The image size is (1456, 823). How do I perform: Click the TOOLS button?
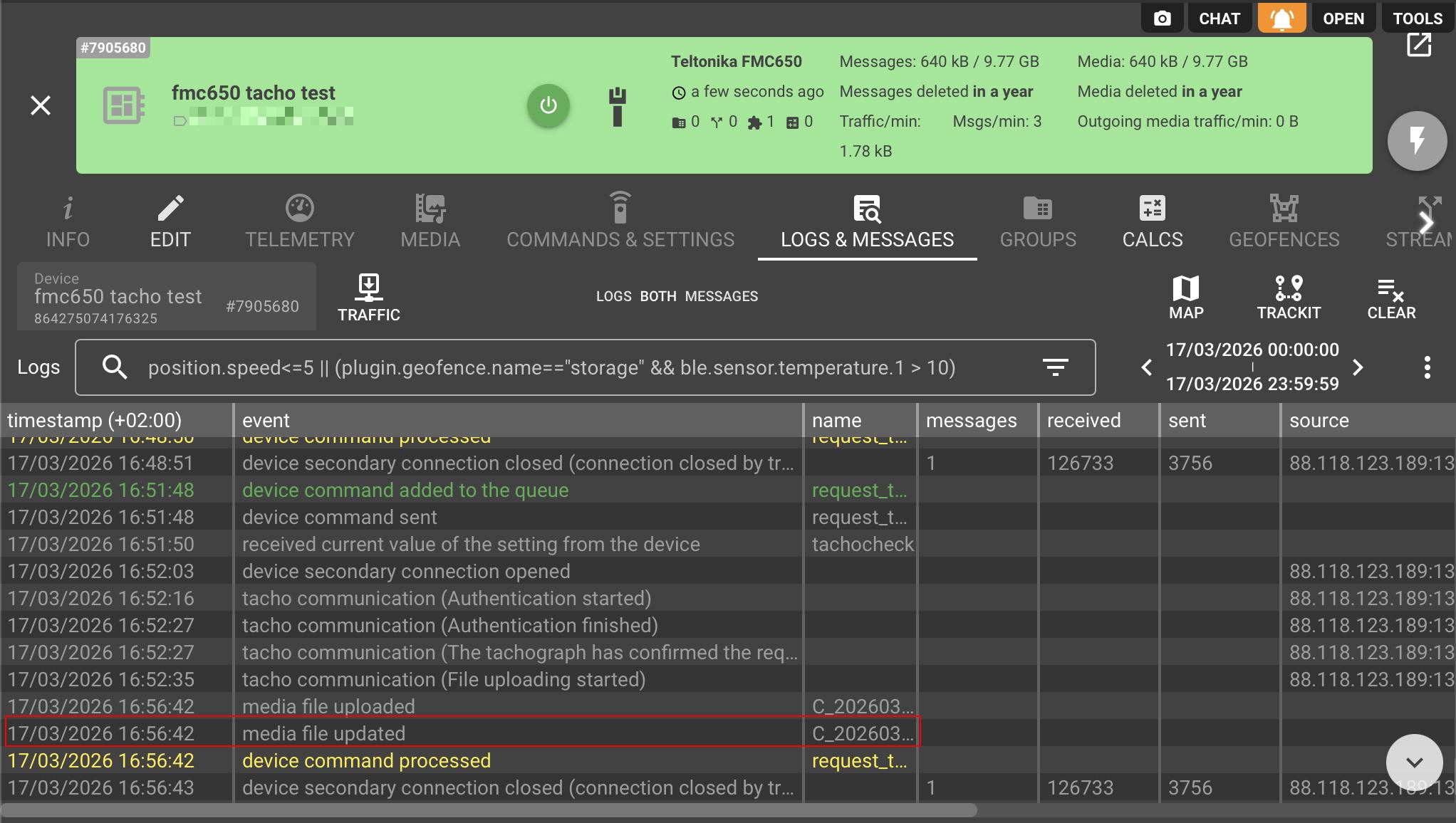[1417, 19]
